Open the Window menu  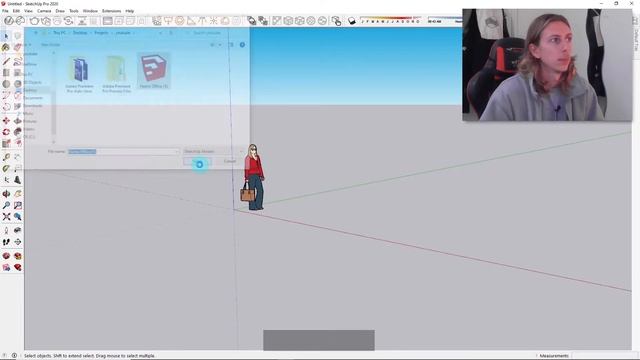tap(90, 11)
